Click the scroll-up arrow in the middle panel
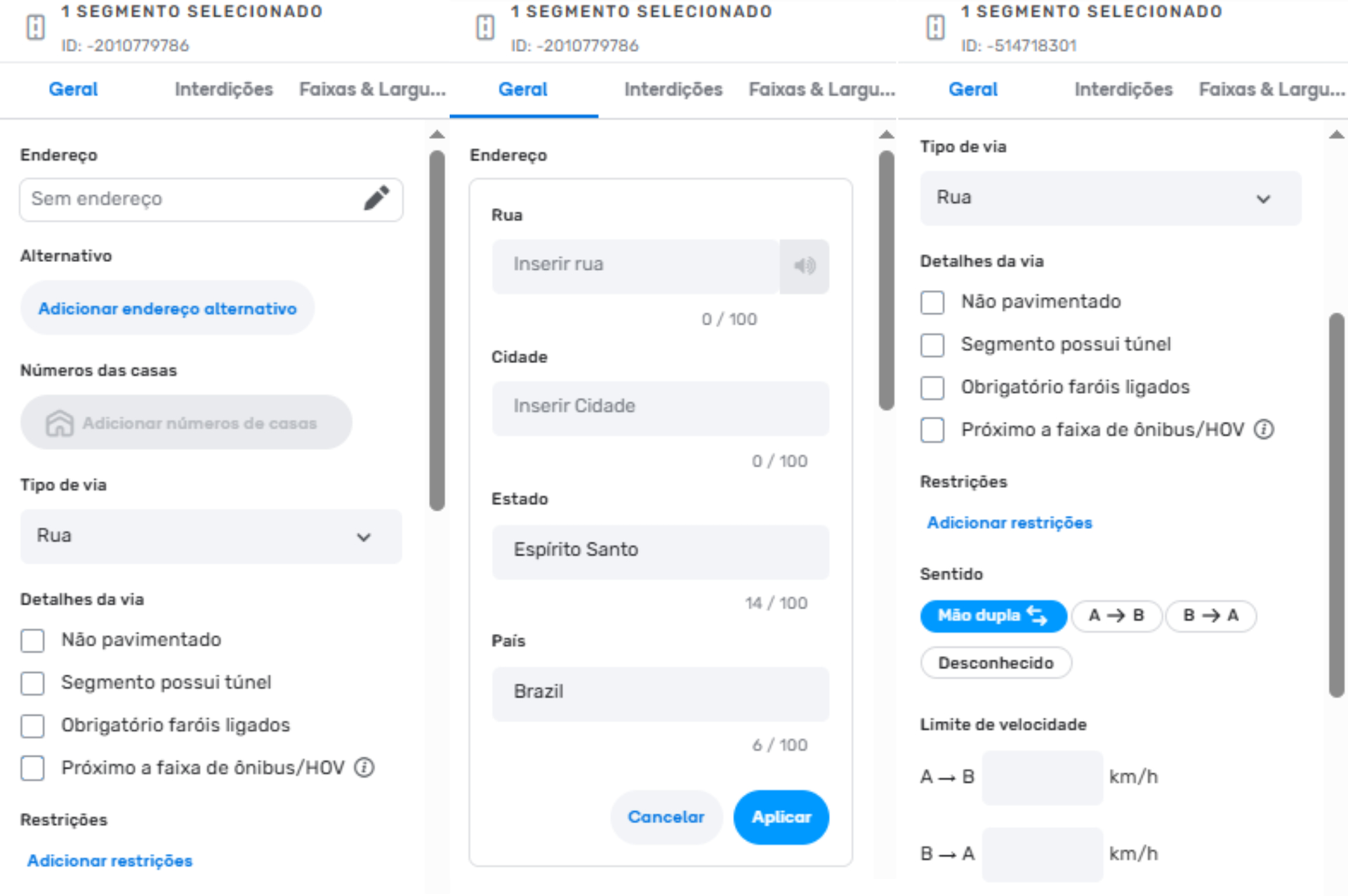The width and height of the screenshot is (1348, 896). pos(887,134)
